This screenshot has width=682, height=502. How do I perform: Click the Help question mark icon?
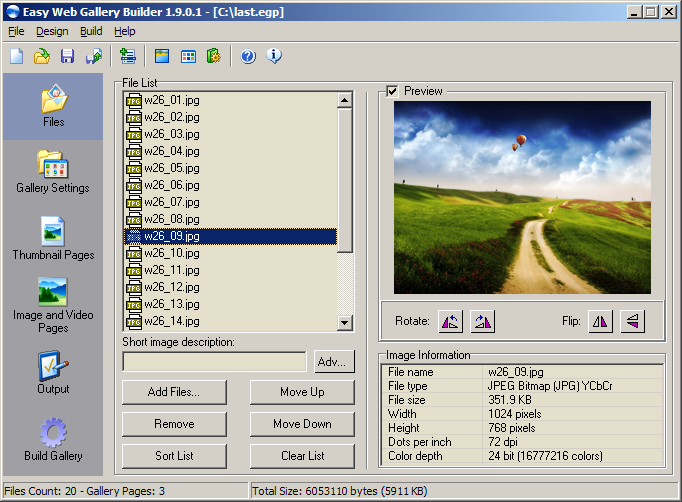point(248,56)
